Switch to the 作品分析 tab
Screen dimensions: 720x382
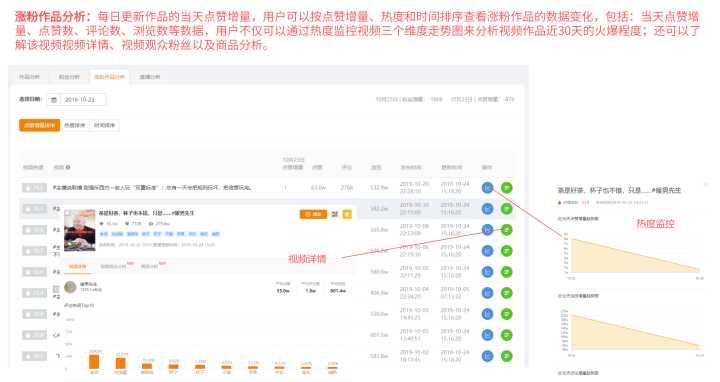point(29,77)
